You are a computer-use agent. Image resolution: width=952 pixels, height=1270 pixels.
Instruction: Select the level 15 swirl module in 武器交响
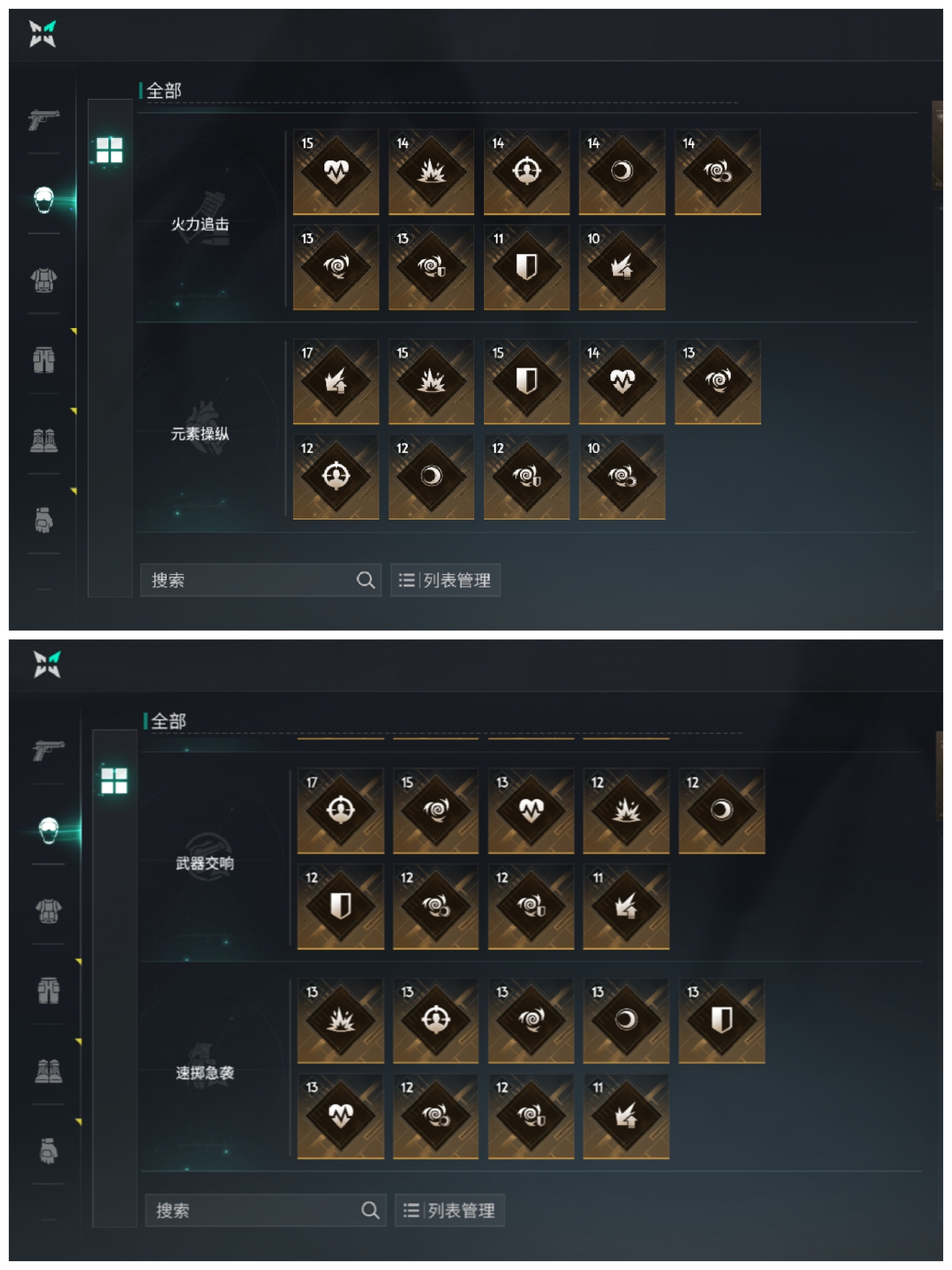pos(435,811)
